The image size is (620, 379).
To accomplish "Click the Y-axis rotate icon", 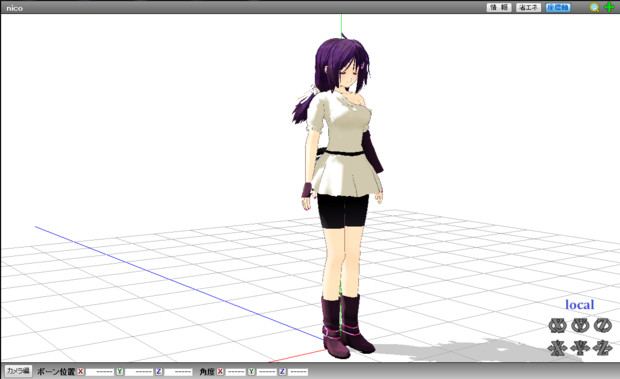I will (x=580, y=325).
